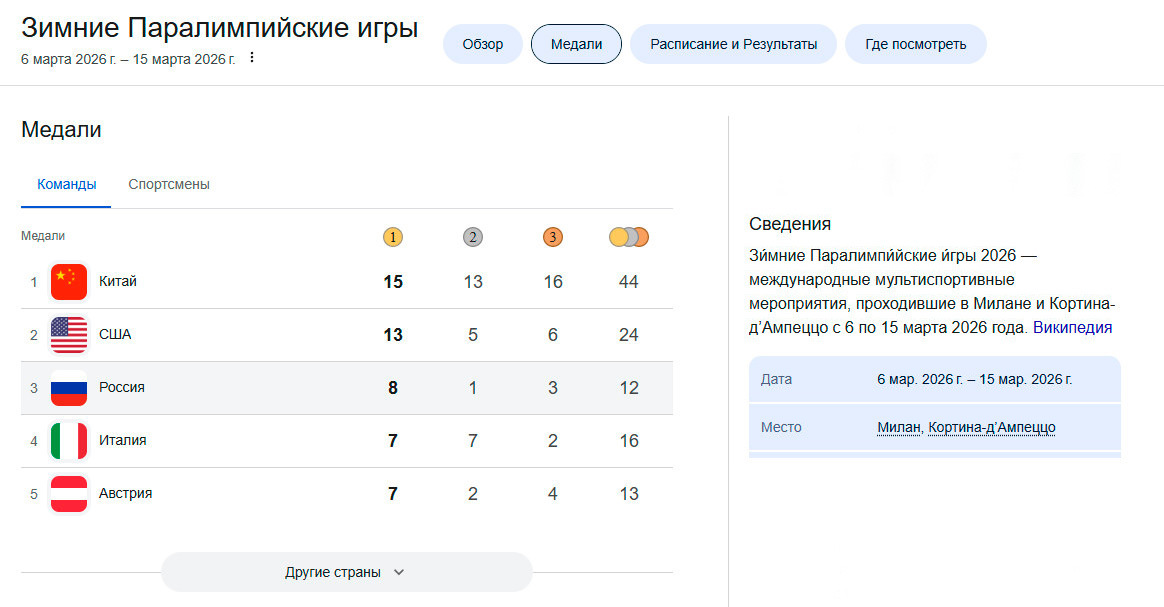Select the bronze medal column icon

coord(552,237)
